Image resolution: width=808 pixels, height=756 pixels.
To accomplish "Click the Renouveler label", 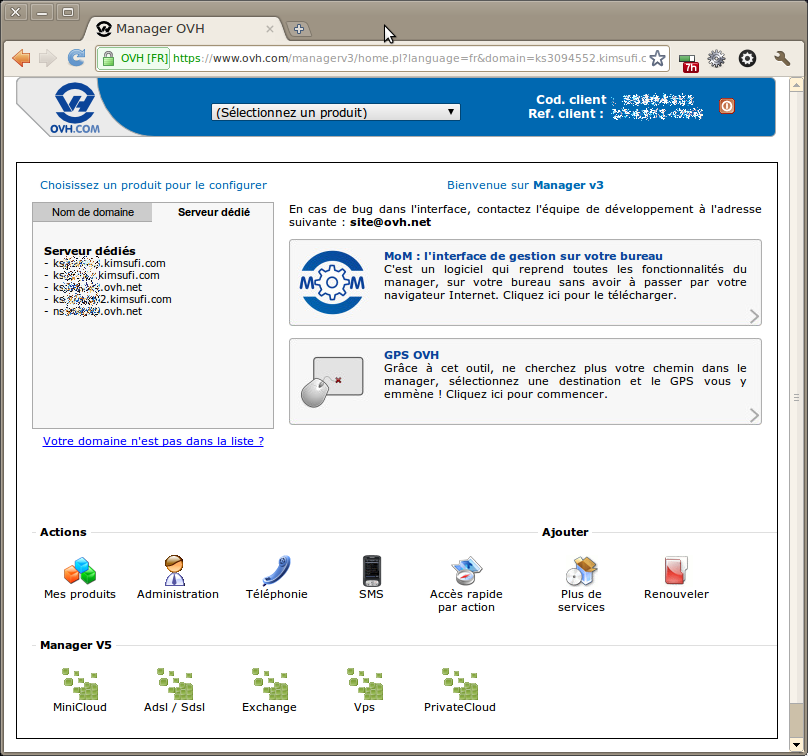I will [676, 594].
